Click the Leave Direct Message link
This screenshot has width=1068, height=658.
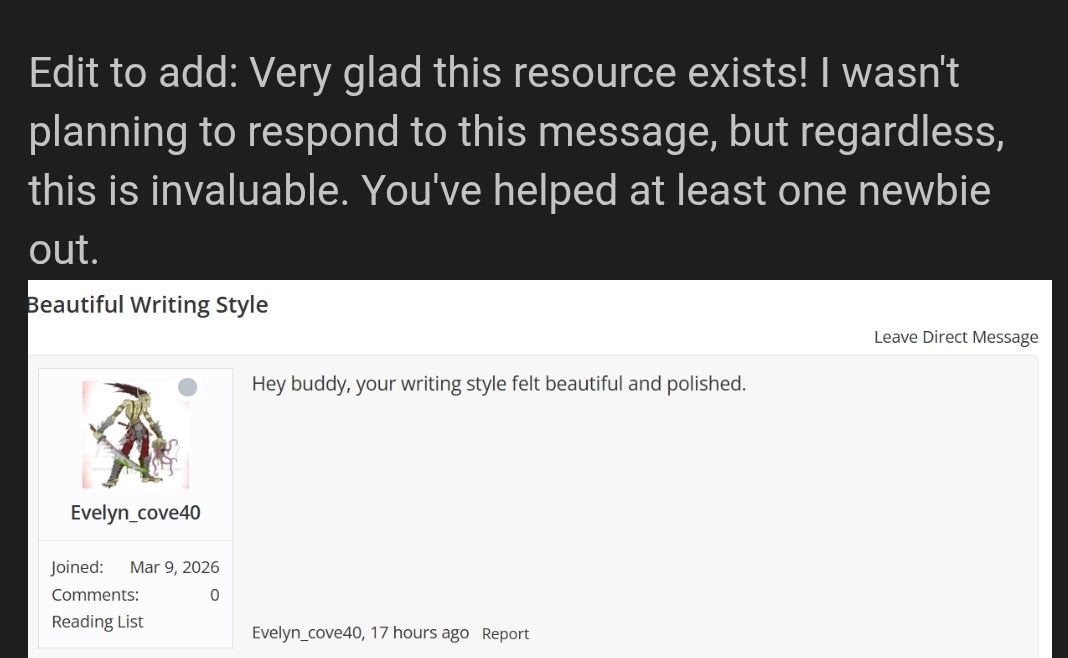pyautogui.click(x=955, y=337)
